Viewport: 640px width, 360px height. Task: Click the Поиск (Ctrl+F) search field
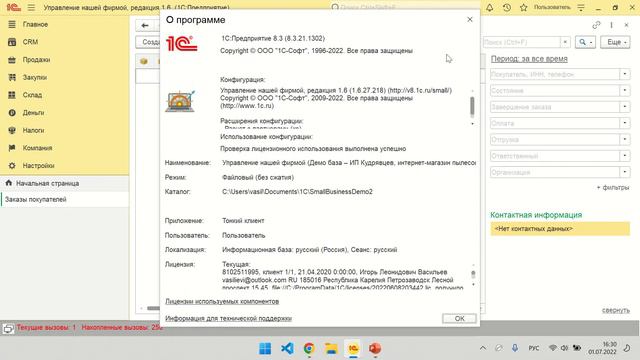pos(521,42)
